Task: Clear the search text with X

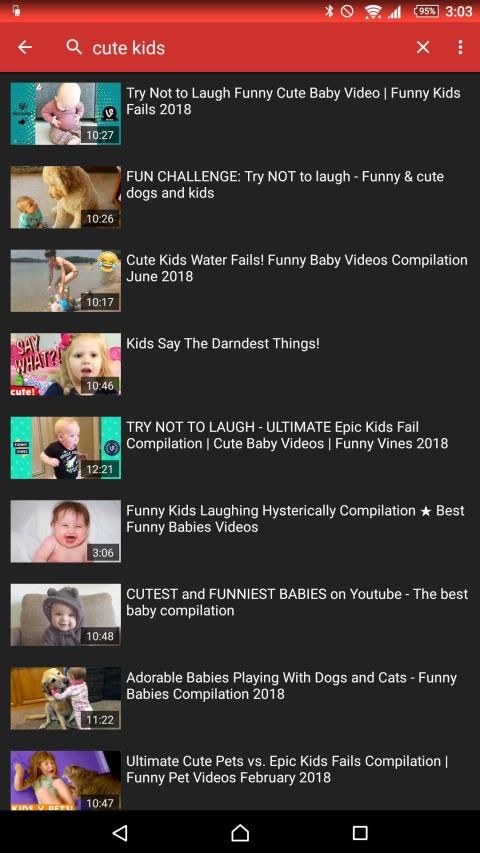Action: (423, 47)
